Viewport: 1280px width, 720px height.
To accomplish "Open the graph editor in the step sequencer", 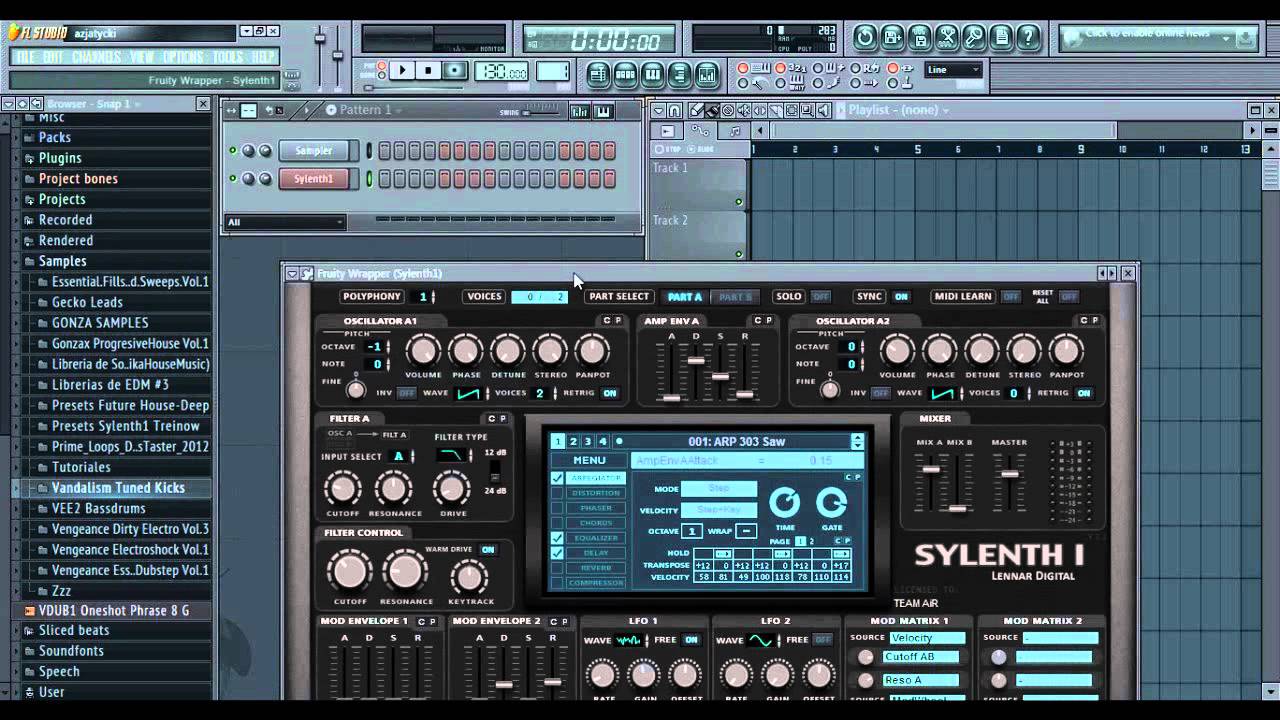I will click(580, 111).
